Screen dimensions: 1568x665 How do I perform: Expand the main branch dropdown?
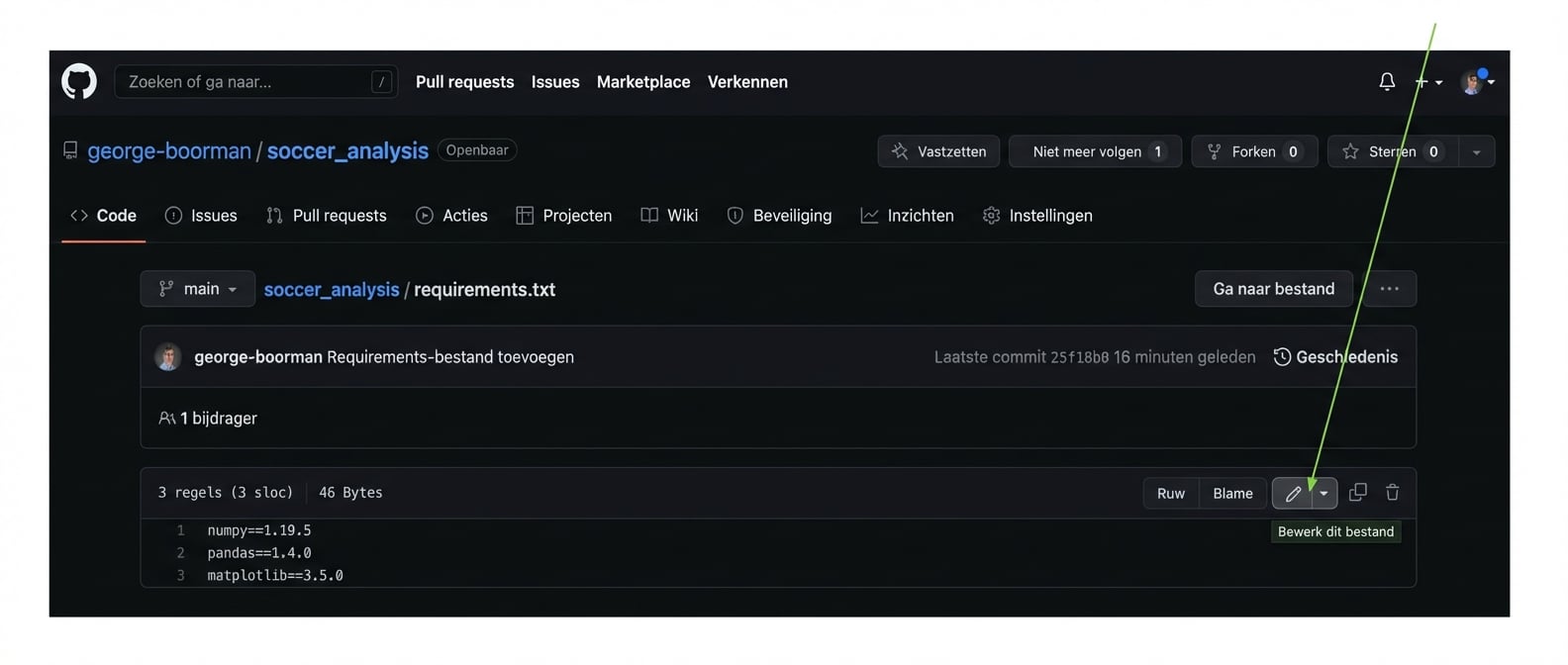coord(198,289)
